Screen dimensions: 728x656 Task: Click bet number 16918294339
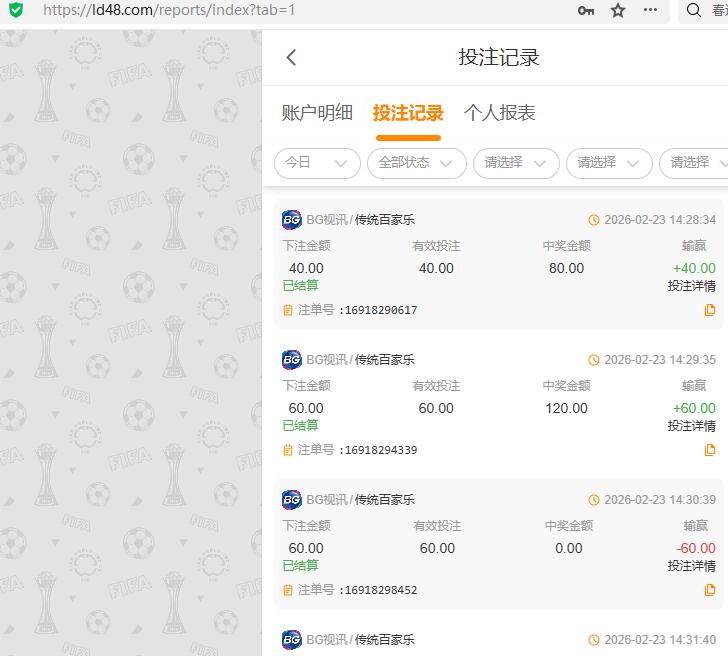[381, 450]
